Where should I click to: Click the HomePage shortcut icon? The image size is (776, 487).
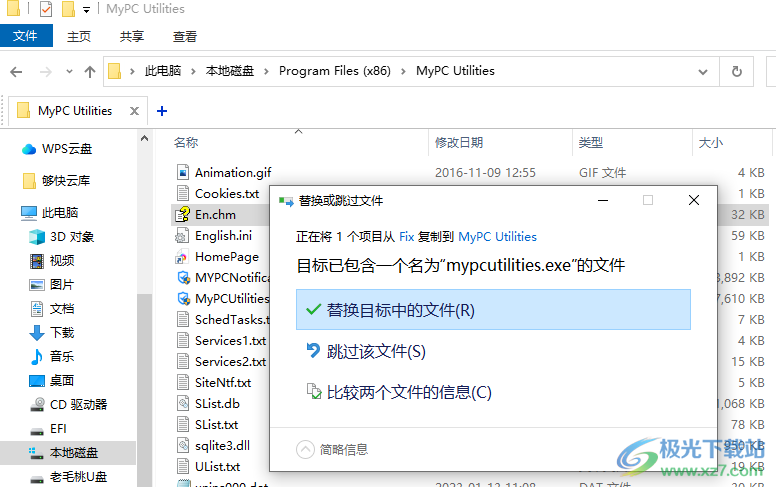click(x=182, y=257)
